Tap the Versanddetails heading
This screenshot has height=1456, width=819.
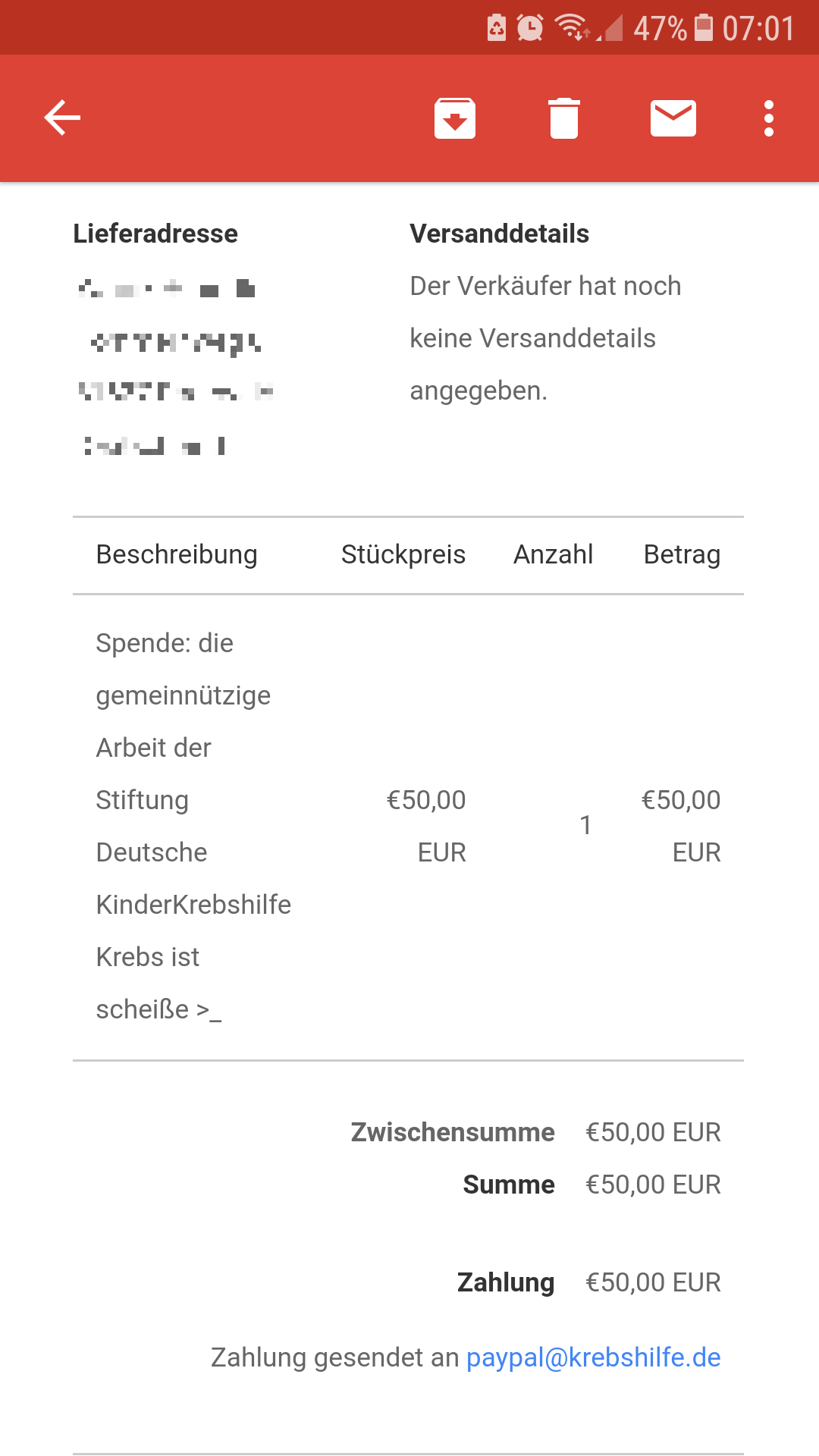click(x=500, y=234)
